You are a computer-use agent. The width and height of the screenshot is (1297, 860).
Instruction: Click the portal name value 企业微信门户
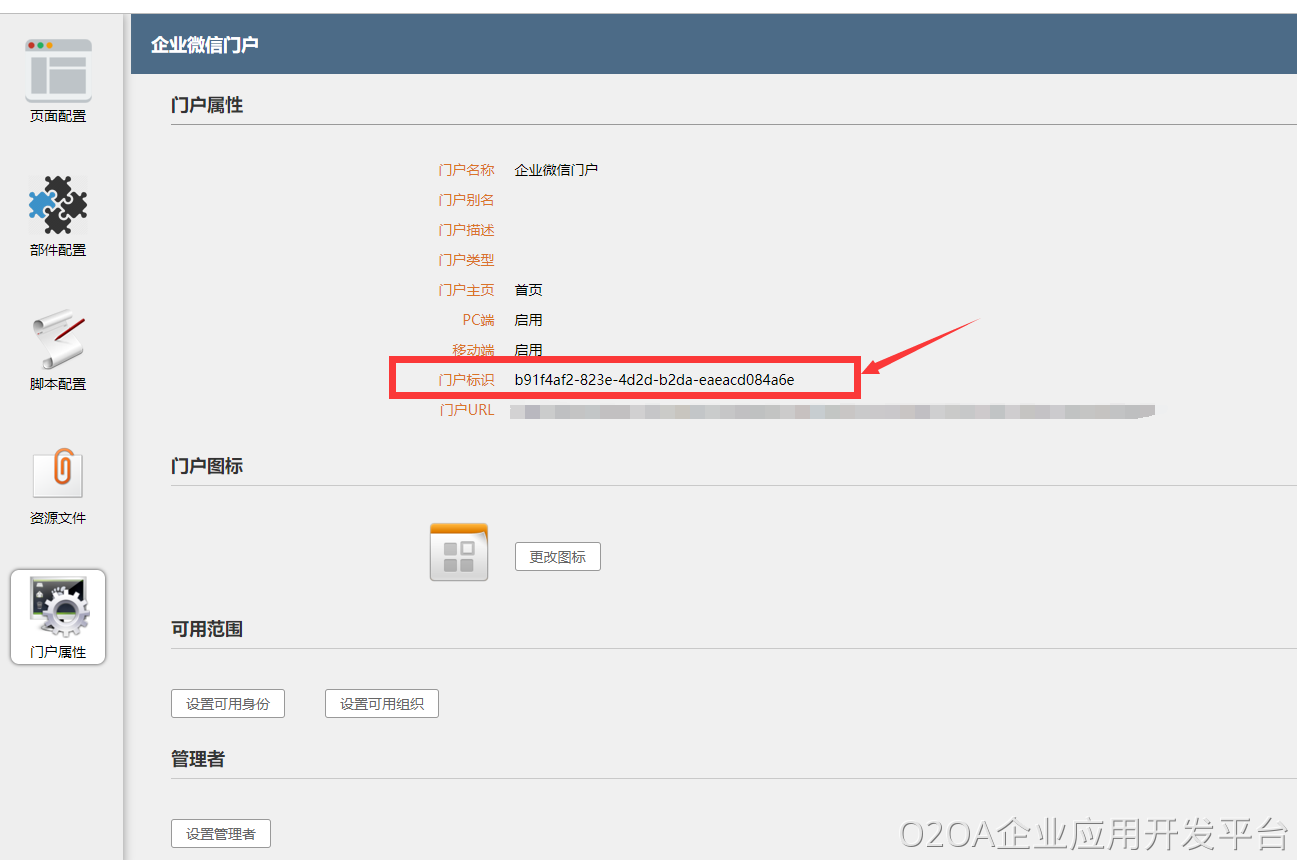[x=556, y=170]
